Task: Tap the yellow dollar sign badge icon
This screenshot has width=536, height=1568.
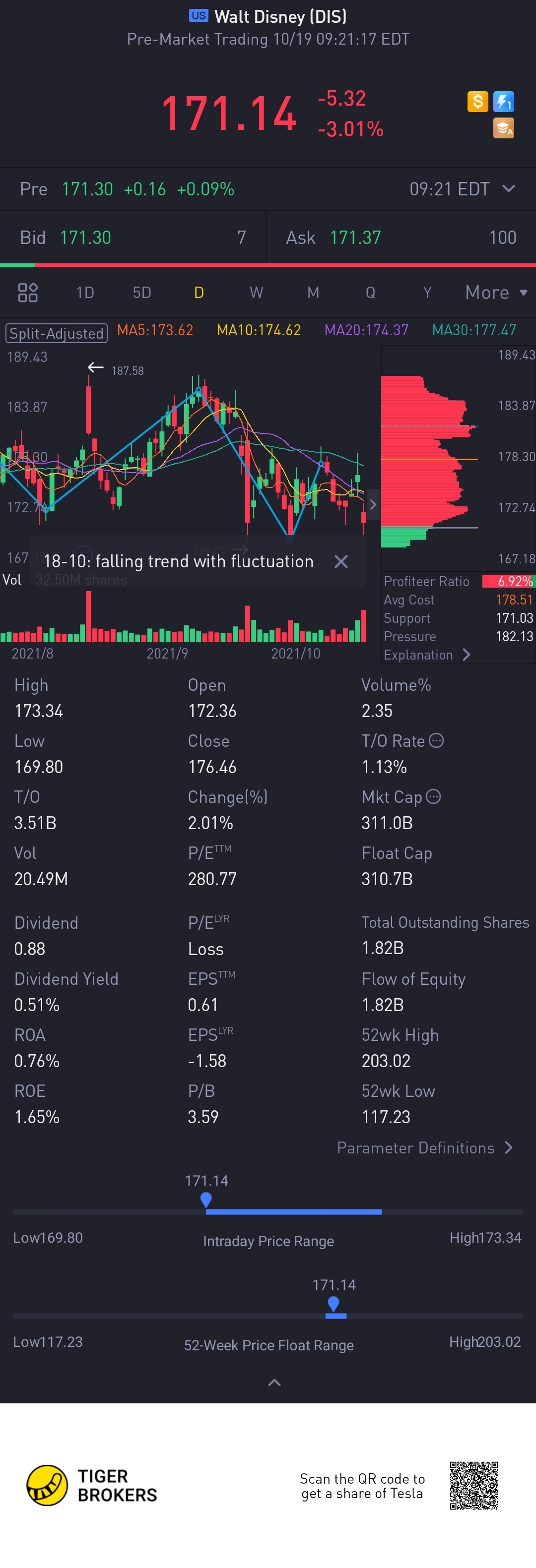Action: (478, 101)
